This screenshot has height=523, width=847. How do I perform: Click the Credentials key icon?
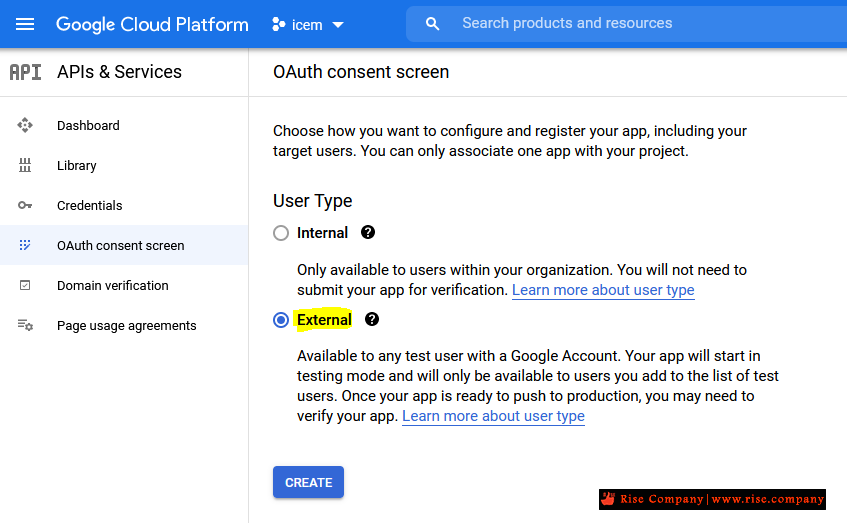coord(25,205)
